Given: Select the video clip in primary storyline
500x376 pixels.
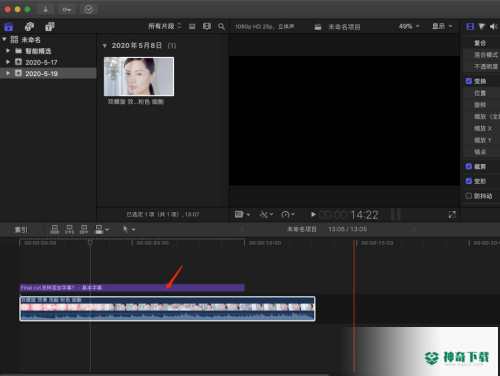Looking at the screenshot, I should [167, 309].
